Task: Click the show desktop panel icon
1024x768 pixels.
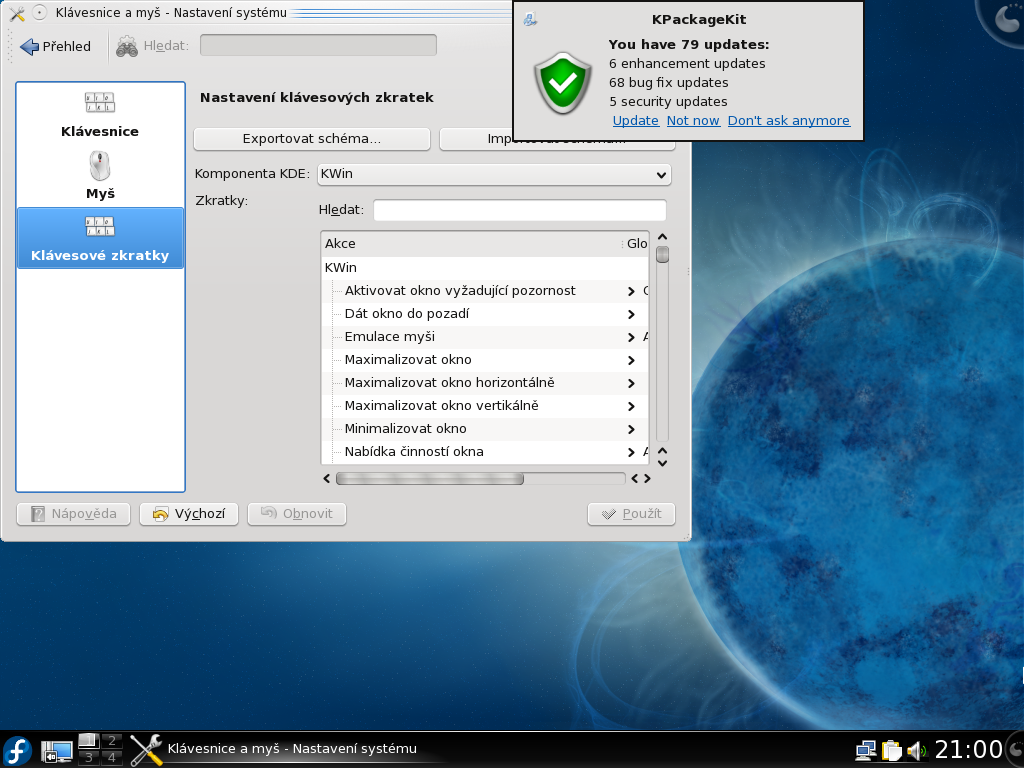Action: 57,752
